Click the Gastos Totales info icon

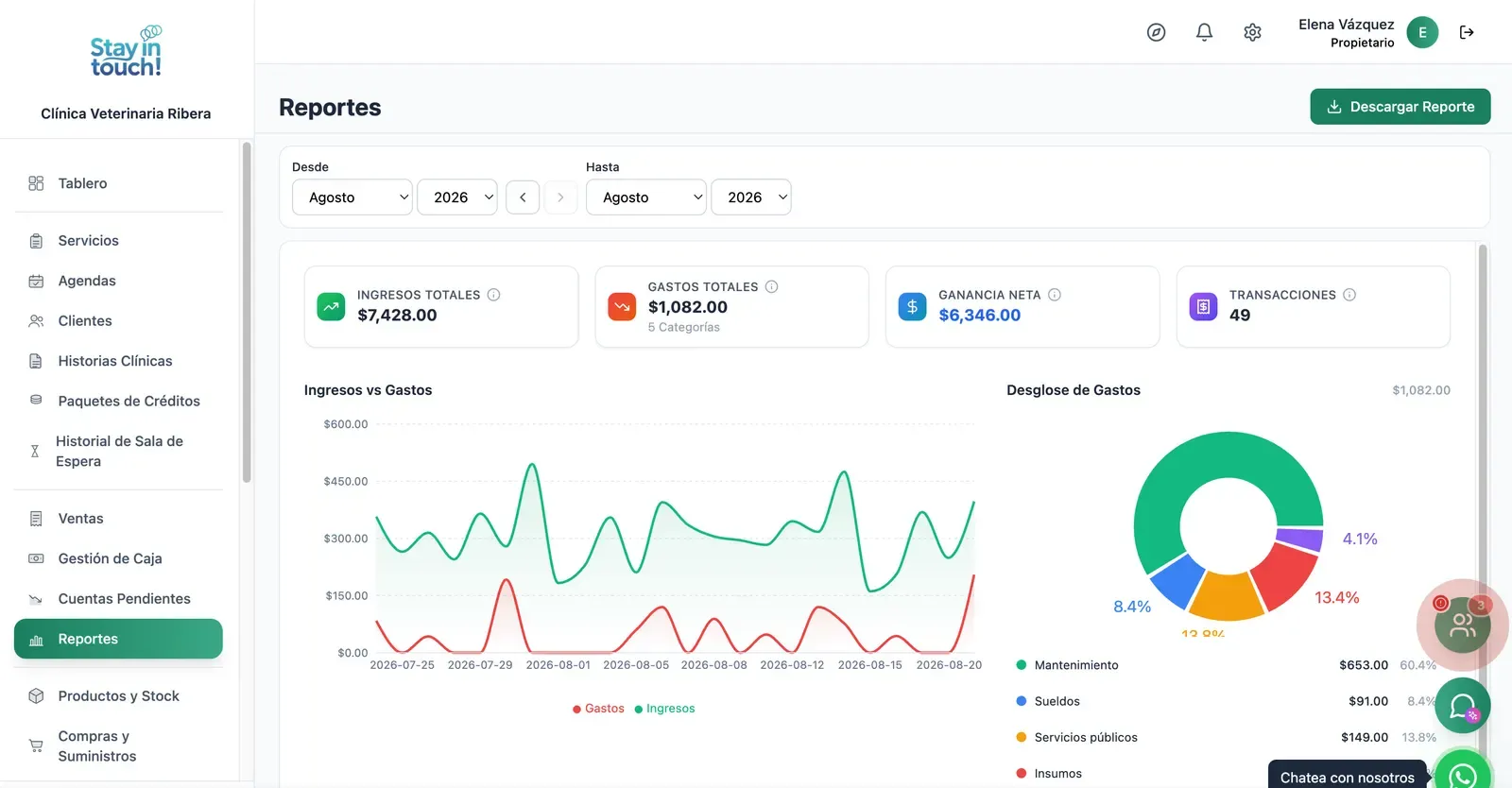pyautogui.click(x=771, y=286)
